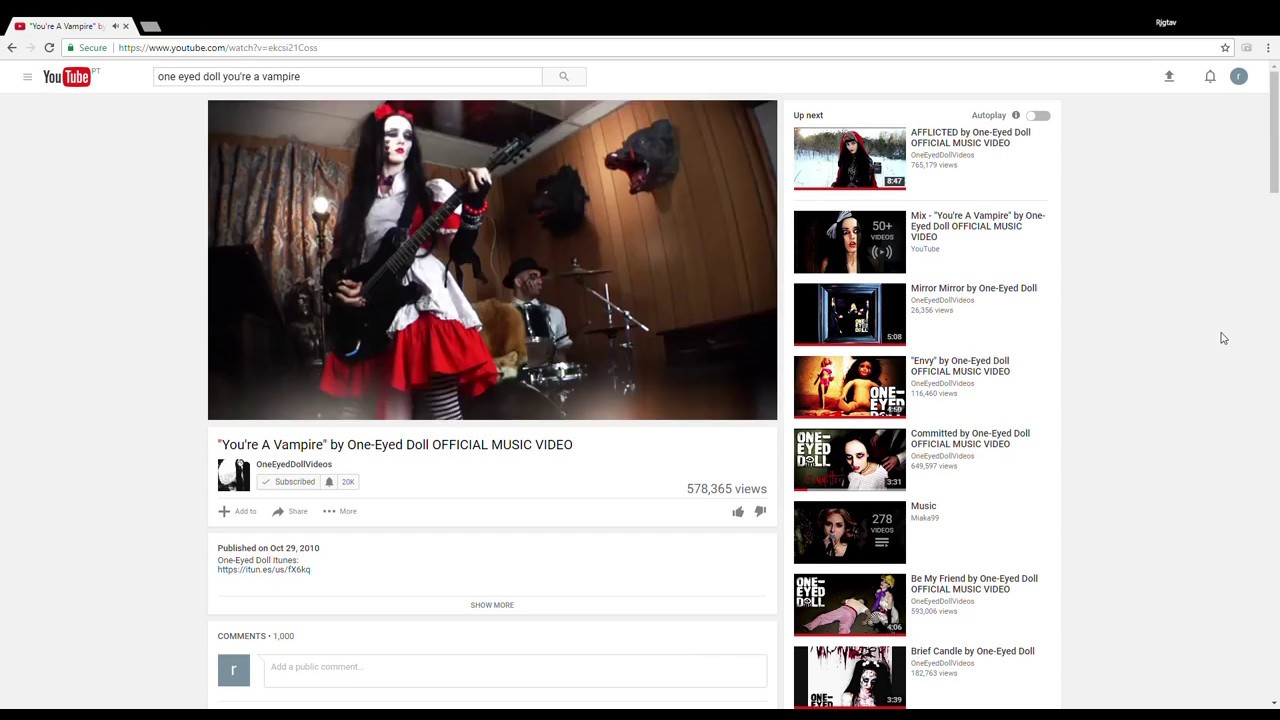Click the main video player
Image resolution: width=1280 pixels, height=720 pixels.
coord(492,260)
